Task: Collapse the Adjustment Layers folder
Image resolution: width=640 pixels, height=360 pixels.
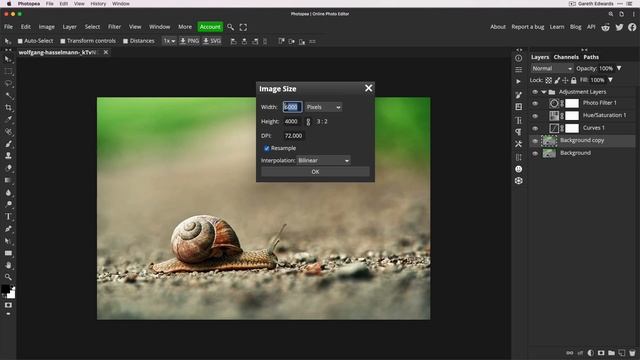Action: click(544, 92)
